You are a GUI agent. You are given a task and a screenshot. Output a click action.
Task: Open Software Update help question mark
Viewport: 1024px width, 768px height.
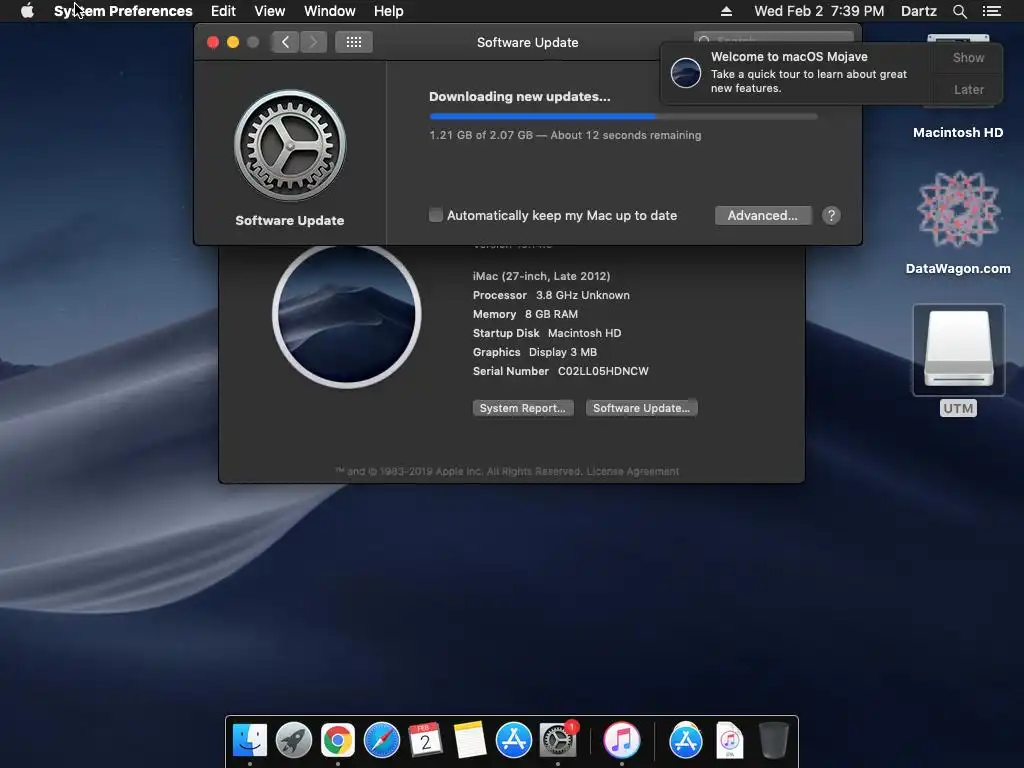(831, 216)
